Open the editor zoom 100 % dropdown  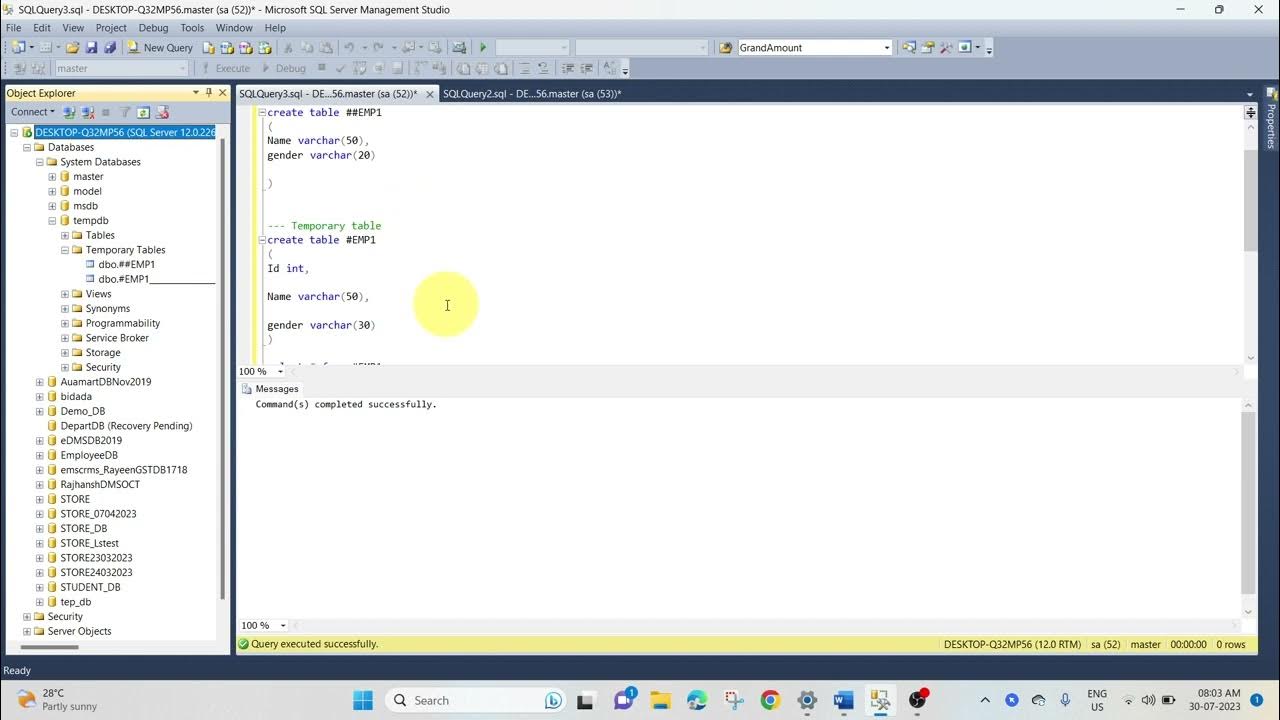(x=281, y=371)
